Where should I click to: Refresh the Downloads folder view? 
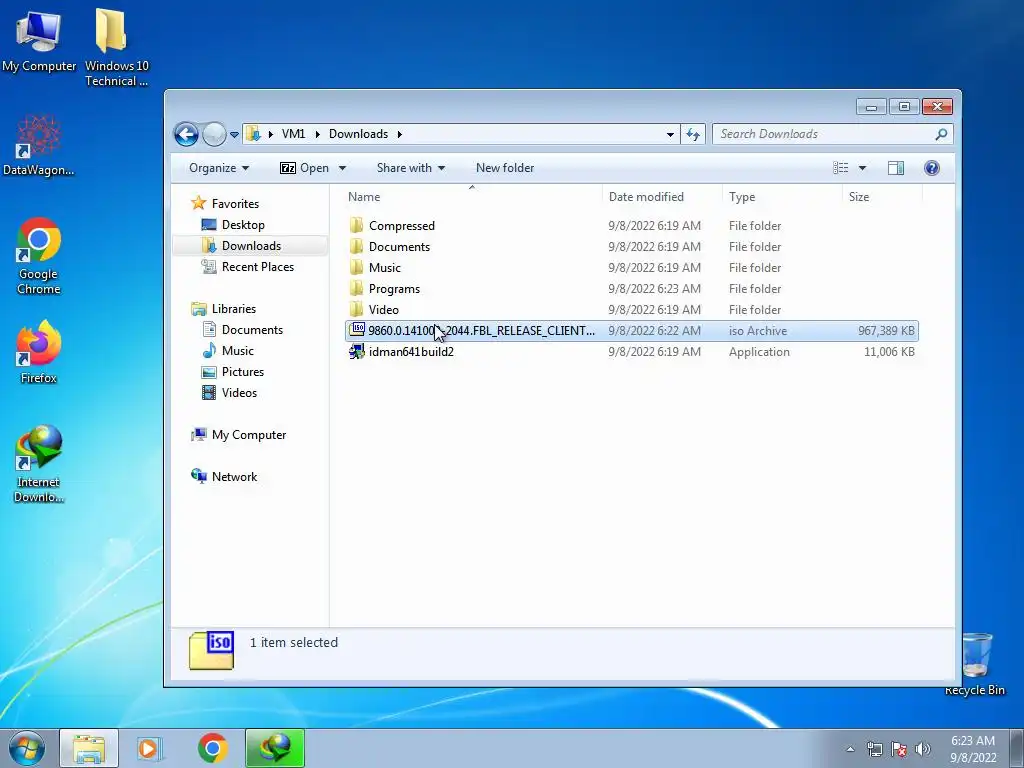coord(693,135)
